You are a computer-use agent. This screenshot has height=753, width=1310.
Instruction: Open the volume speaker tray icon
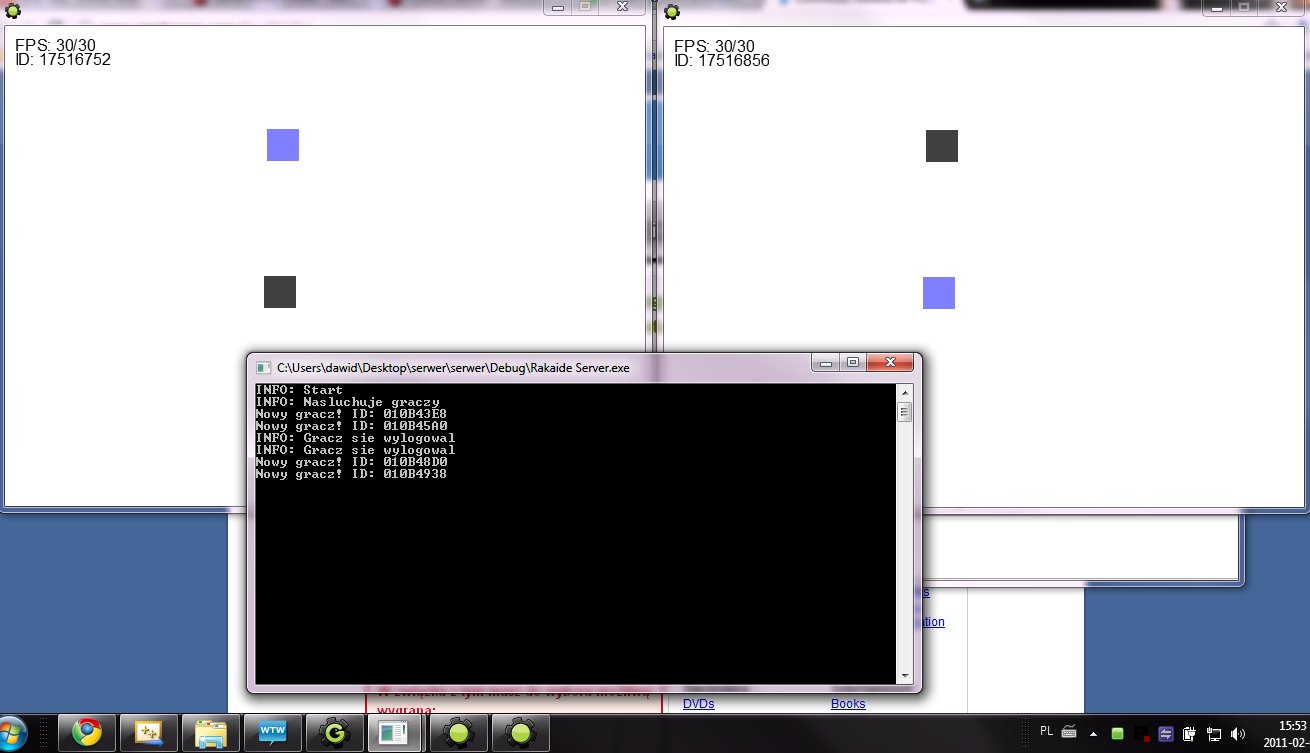pyautogui.click(x=1239, y=734)
